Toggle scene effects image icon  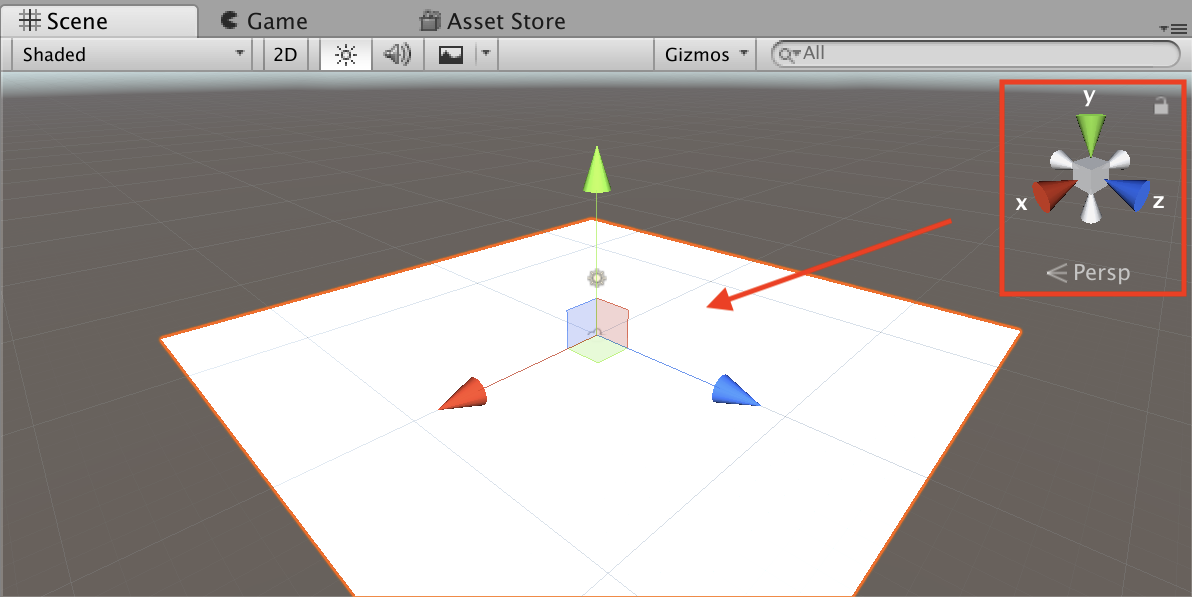point(451,55)
